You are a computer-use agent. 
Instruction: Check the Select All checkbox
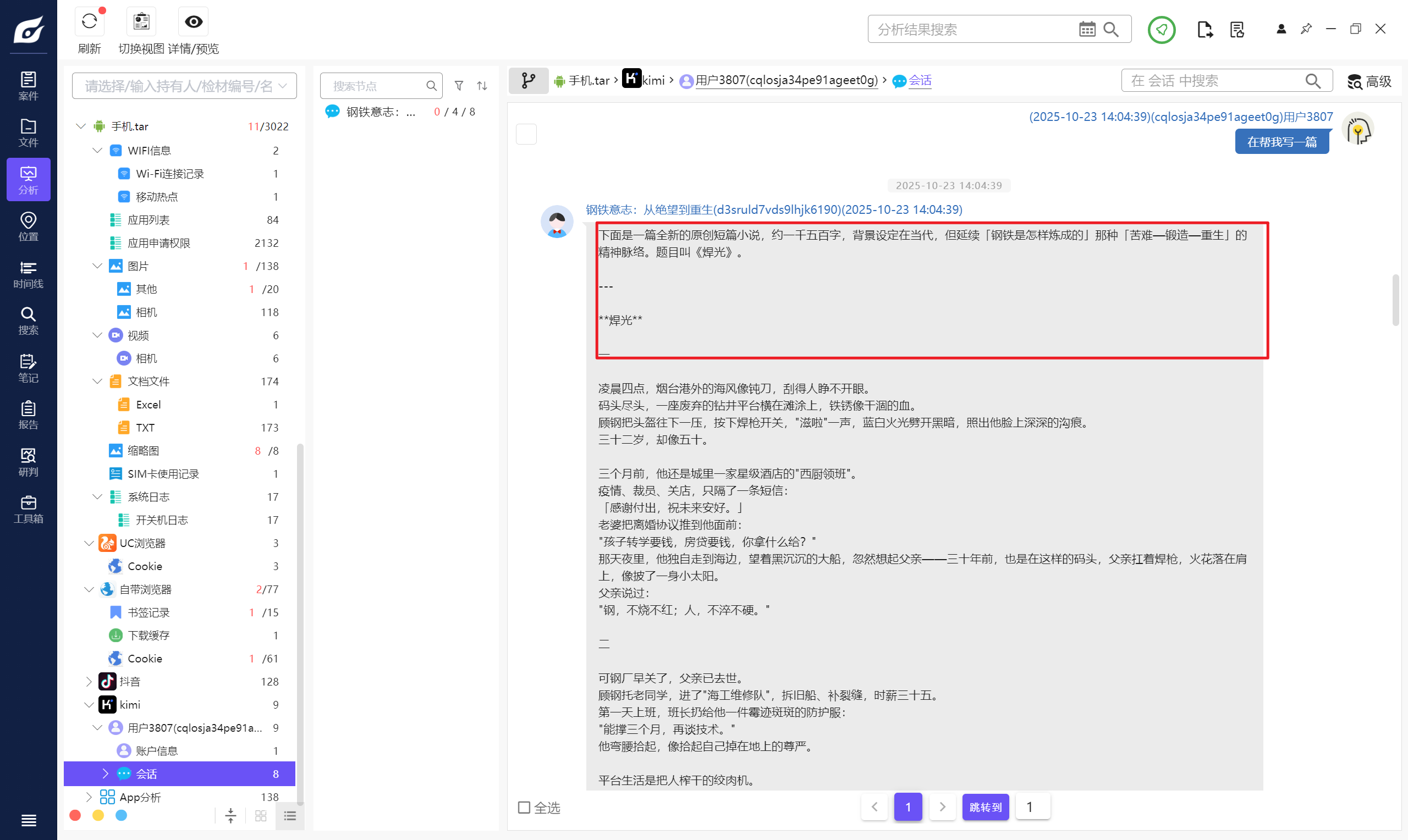(524, 807)
